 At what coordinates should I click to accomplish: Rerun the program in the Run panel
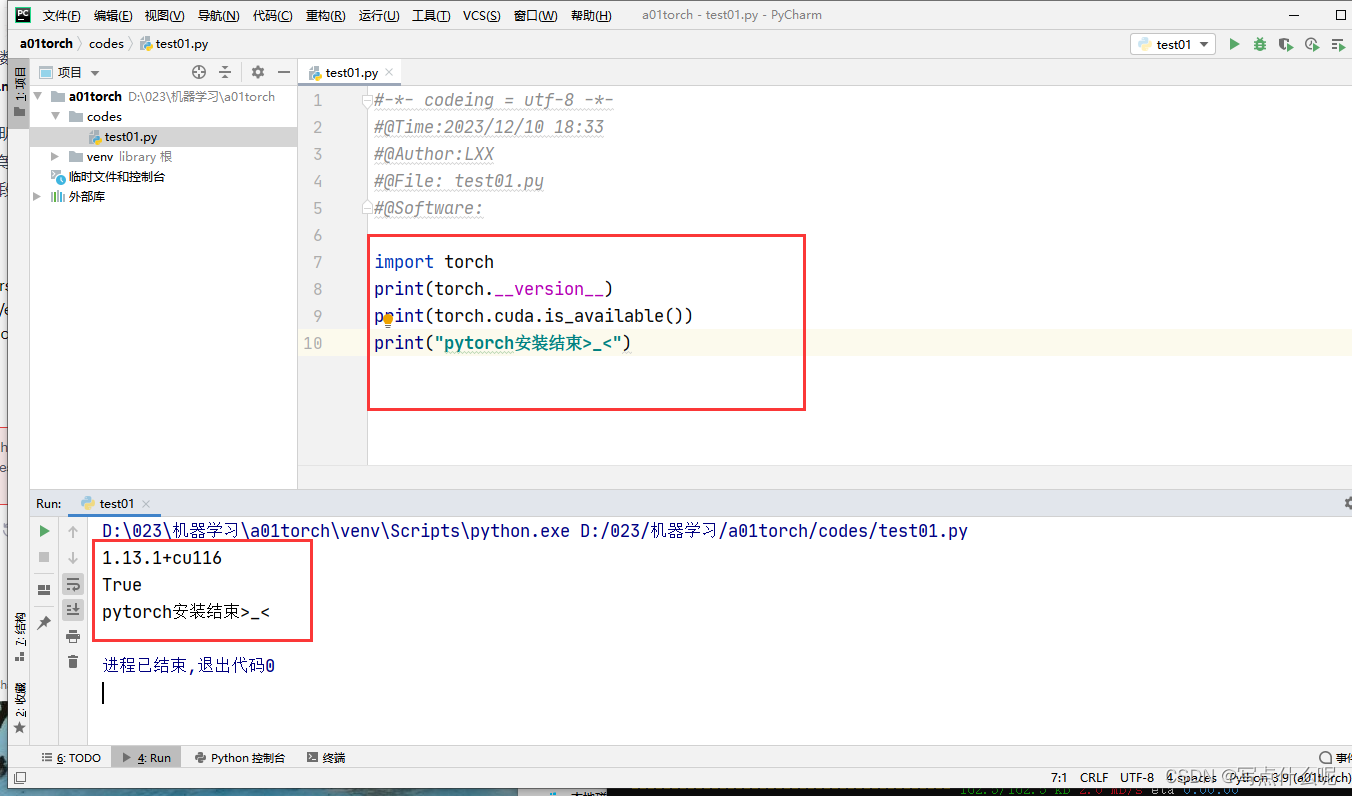coord(43,531)
